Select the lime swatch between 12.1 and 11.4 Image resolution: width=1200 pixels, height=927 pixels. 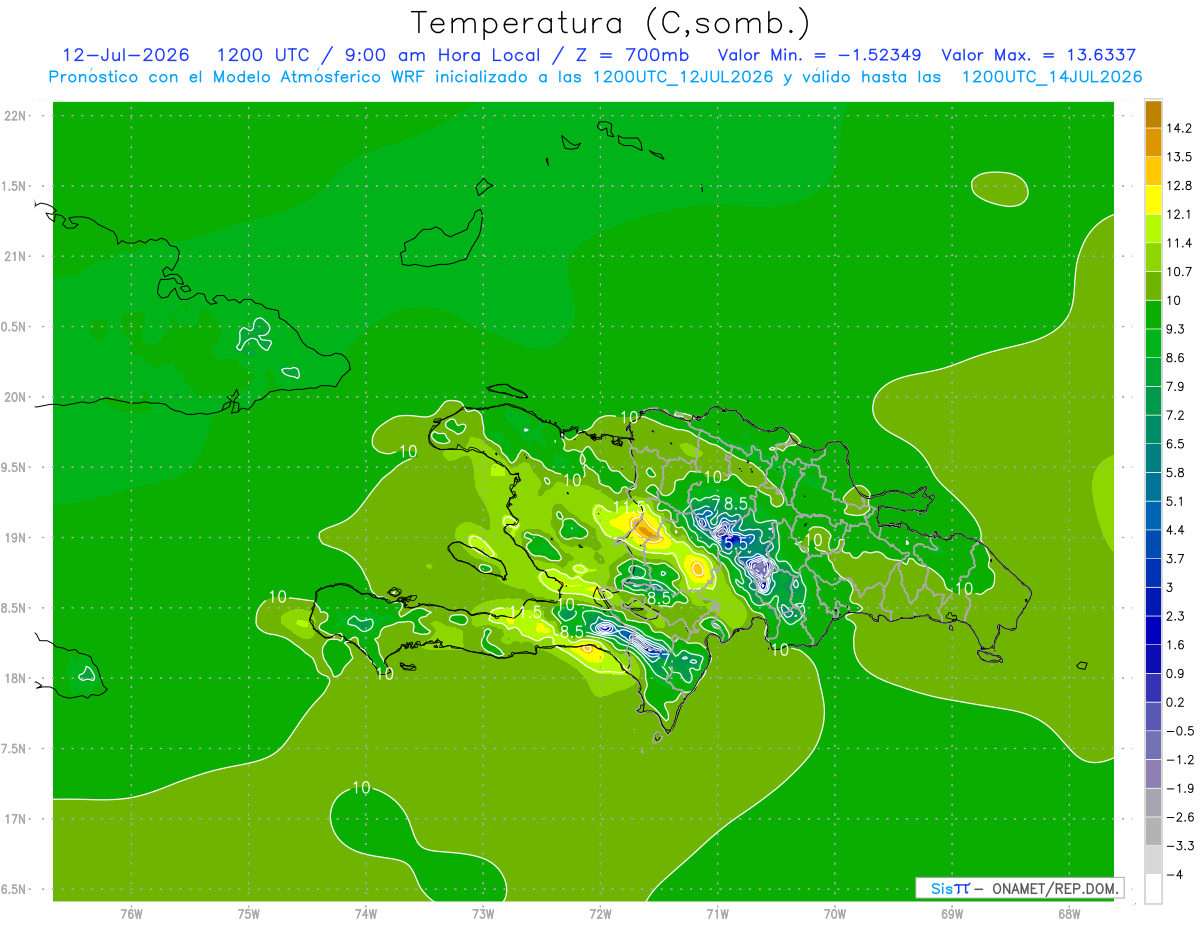[x=1153, y=229]
